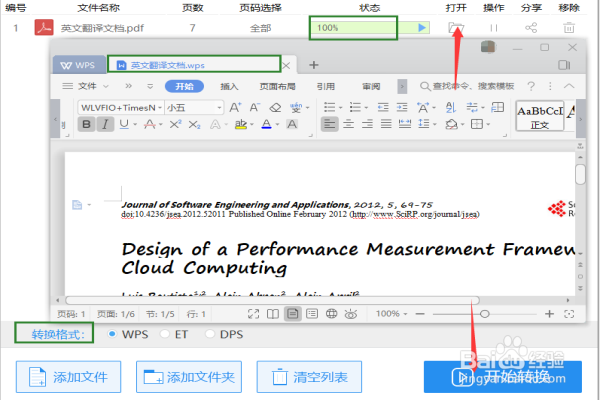Switch to web layout view
Image resolution: width=600 pixels, height=400 pixels.
pyautogui.click(x=331, y=314)
